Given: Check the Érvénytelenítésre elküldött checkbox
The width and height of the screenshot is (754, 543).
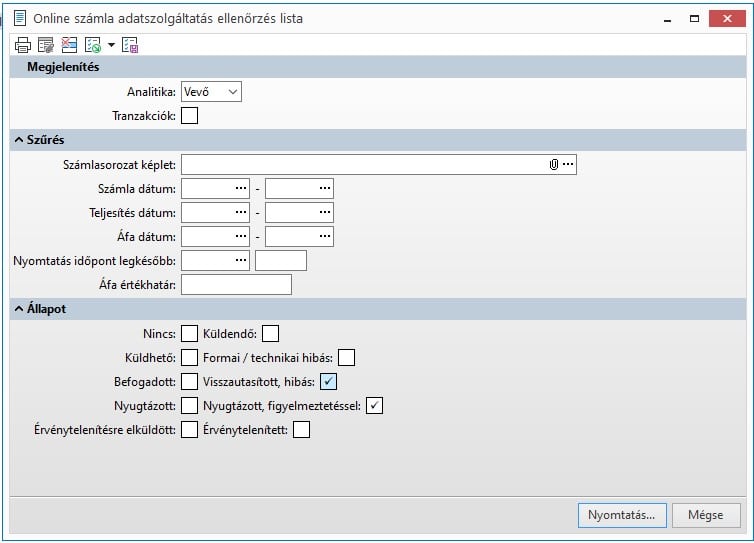Looking at the screenshot, I should (x=189, y=429).
